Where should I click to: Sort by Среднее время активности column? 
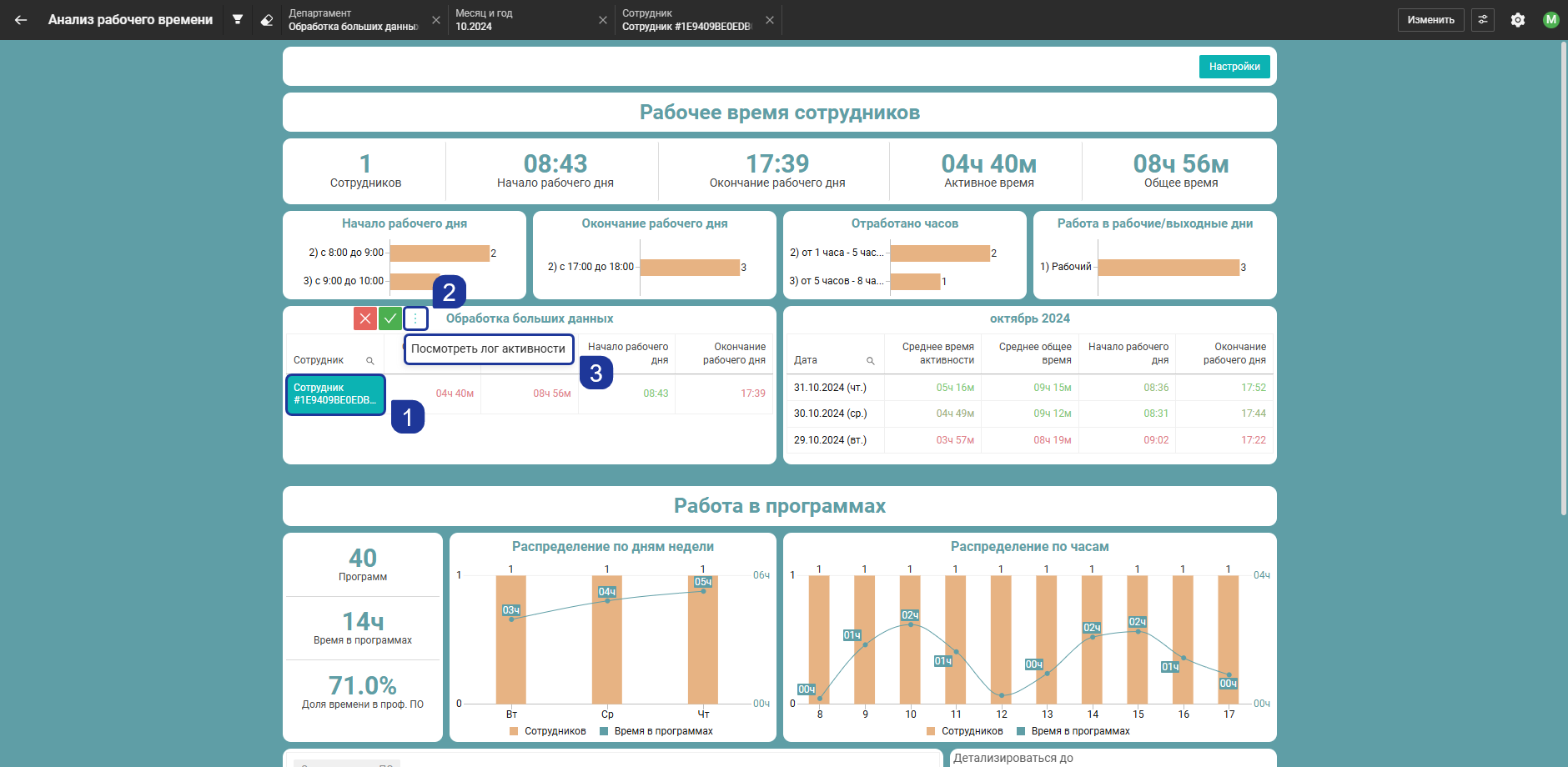(937, 353)
